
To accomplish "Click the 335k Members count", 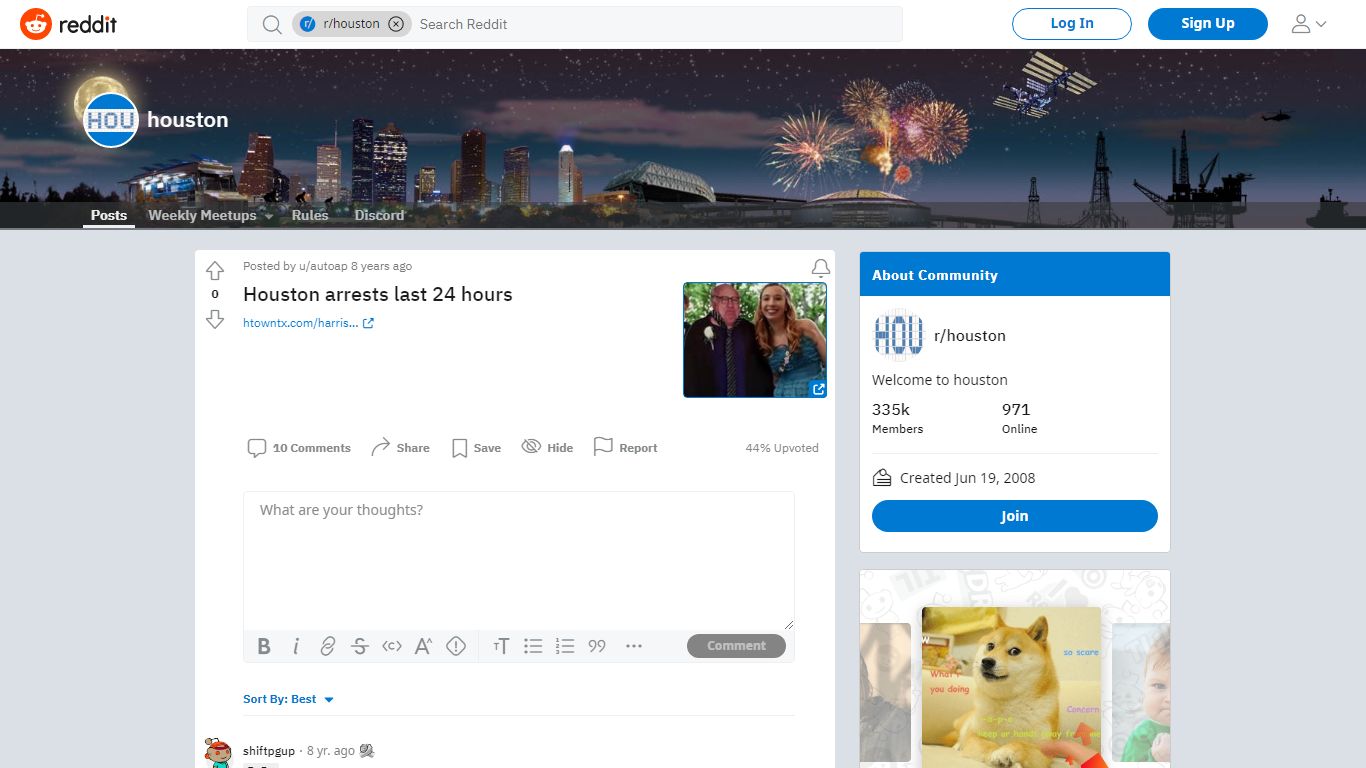I will (x=898, y=418).
